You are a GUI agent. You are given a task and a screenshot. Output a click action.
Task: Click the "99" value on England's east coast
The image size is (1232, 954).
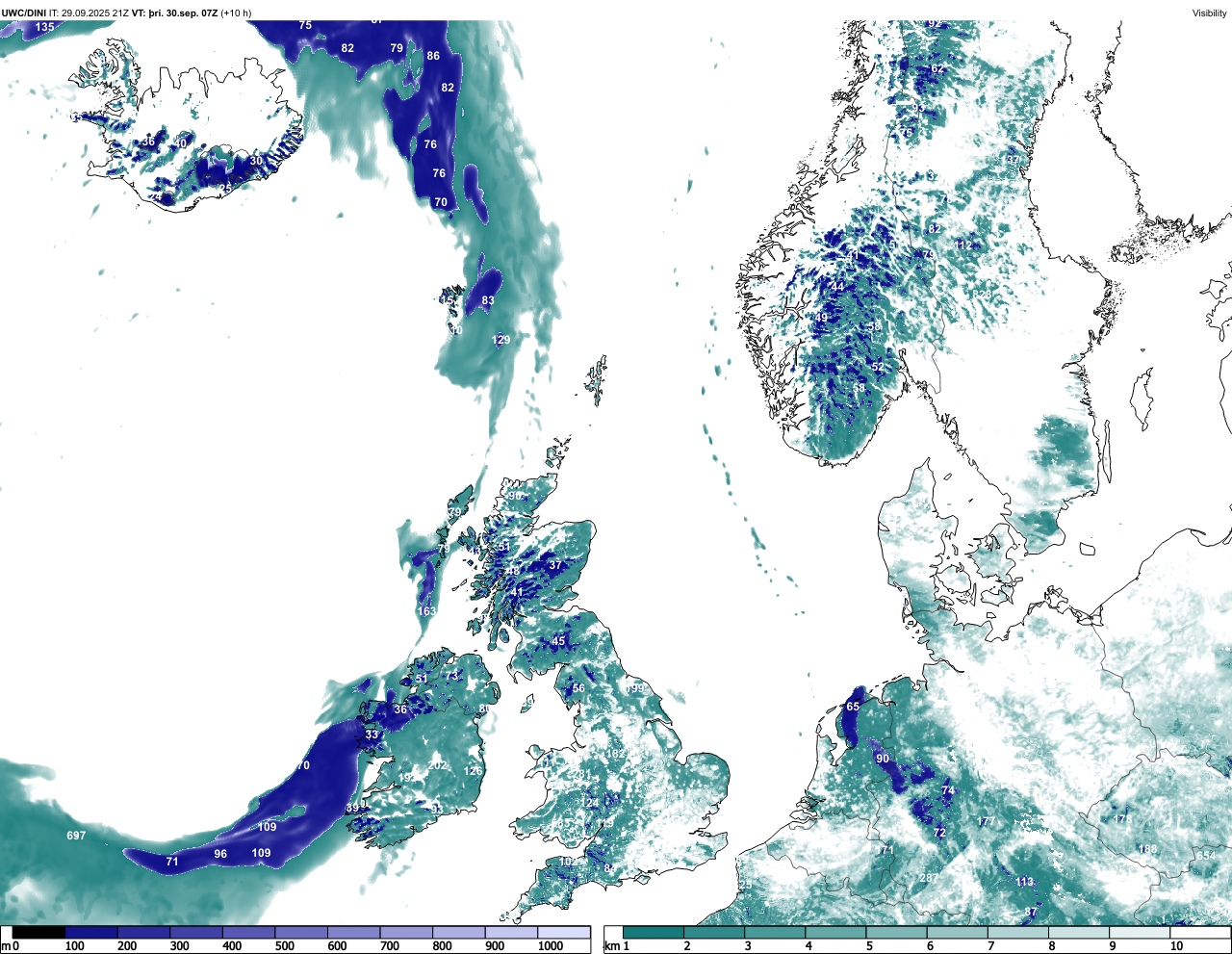[636, 688]
